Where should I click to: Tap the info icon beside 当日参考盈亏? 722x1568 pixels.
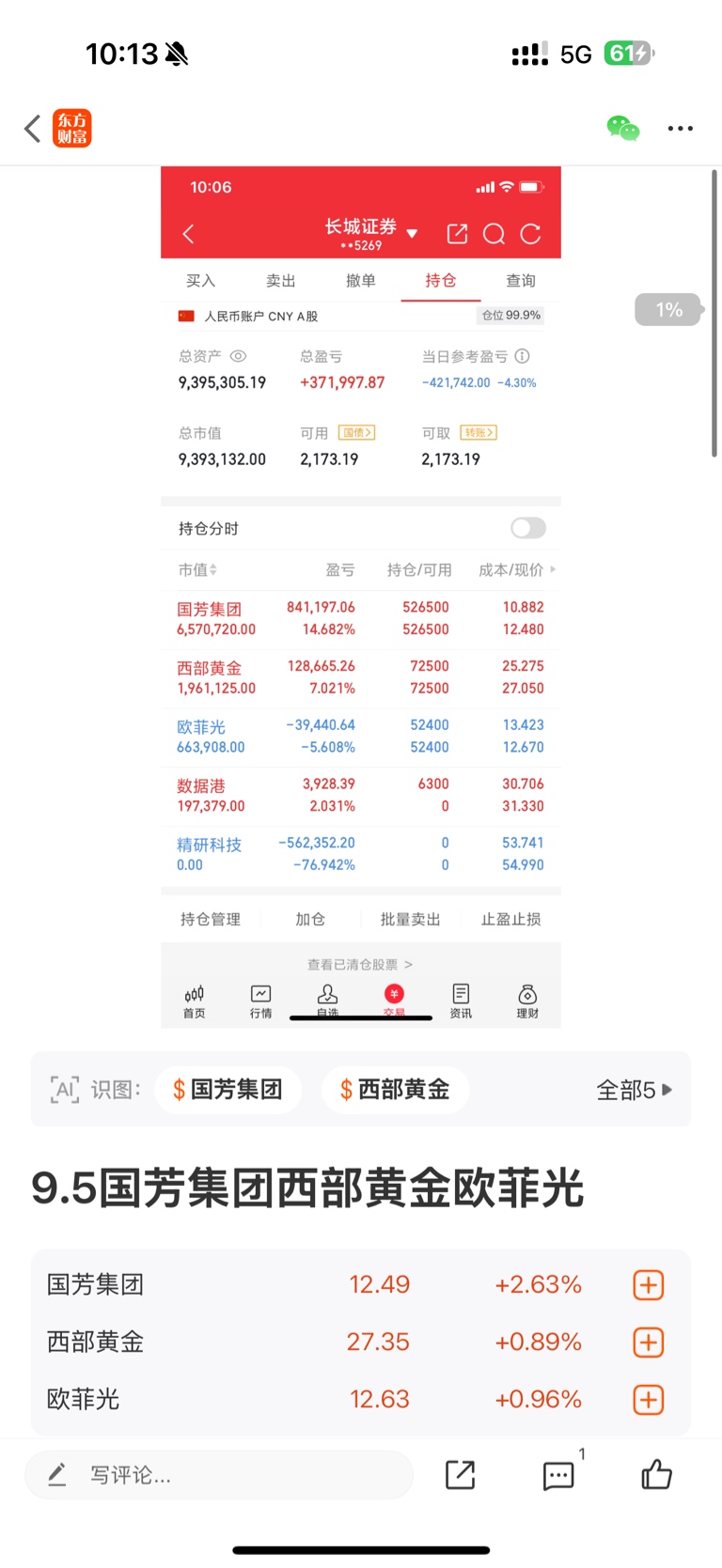click(x=523, y=356)
